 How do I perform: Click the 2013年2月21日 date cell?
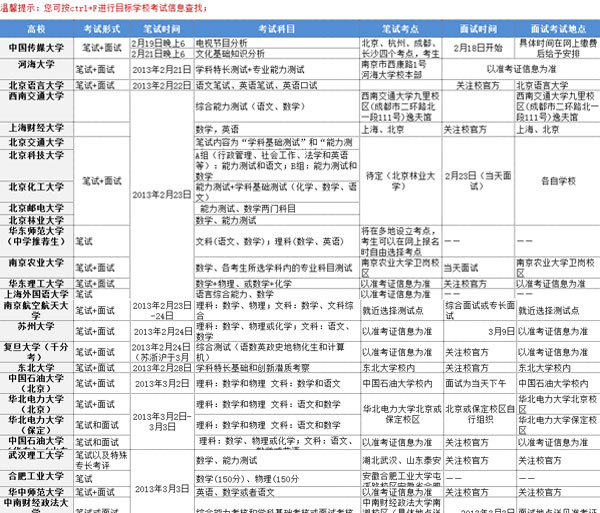(162, 69)
